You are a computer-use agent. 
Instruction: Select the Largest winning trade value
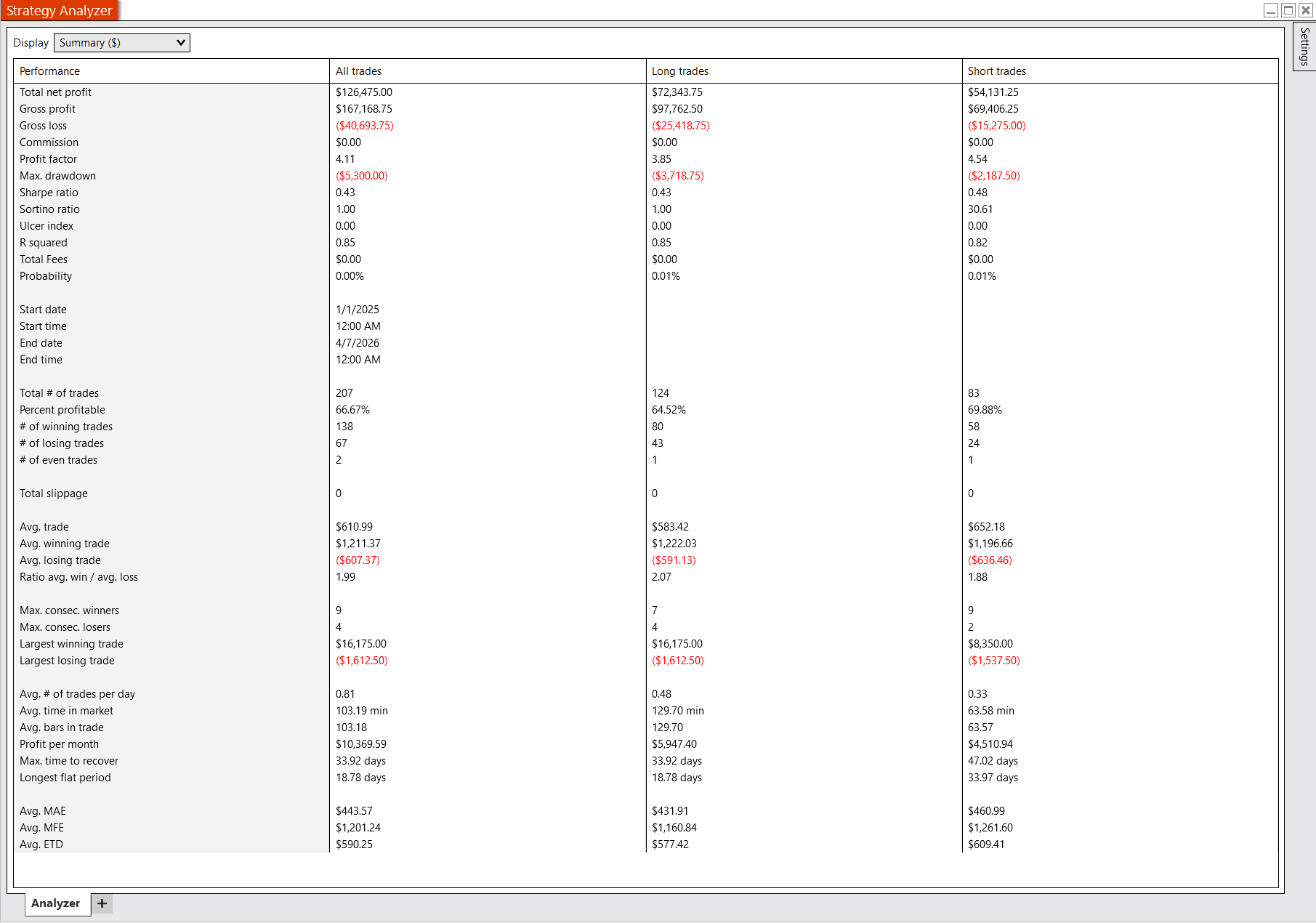tap(361, 643)
